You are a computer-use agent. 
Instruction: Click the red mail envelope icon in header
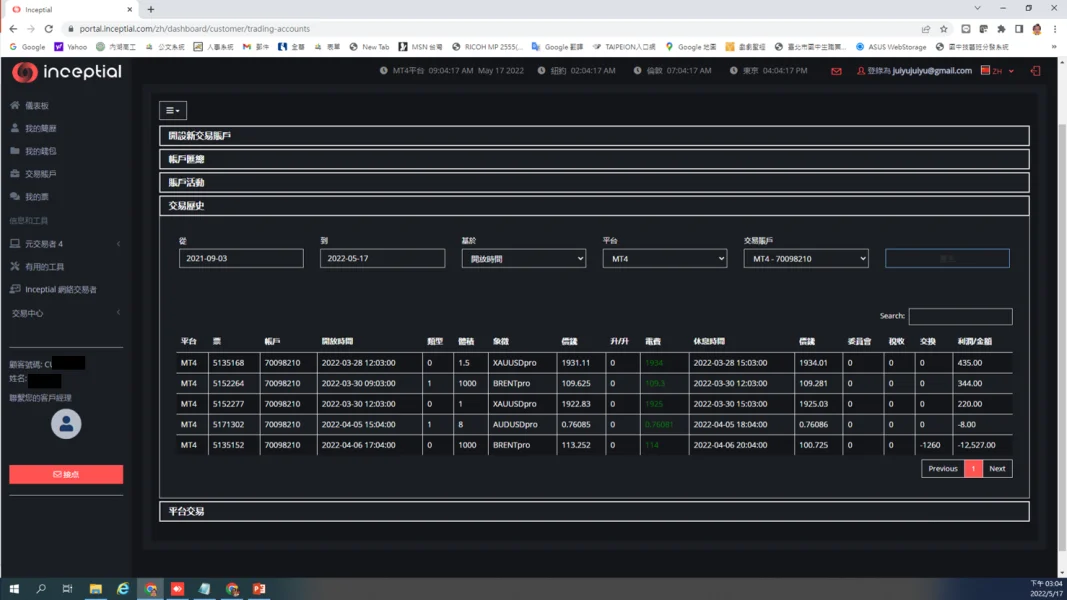coord(836,71)
